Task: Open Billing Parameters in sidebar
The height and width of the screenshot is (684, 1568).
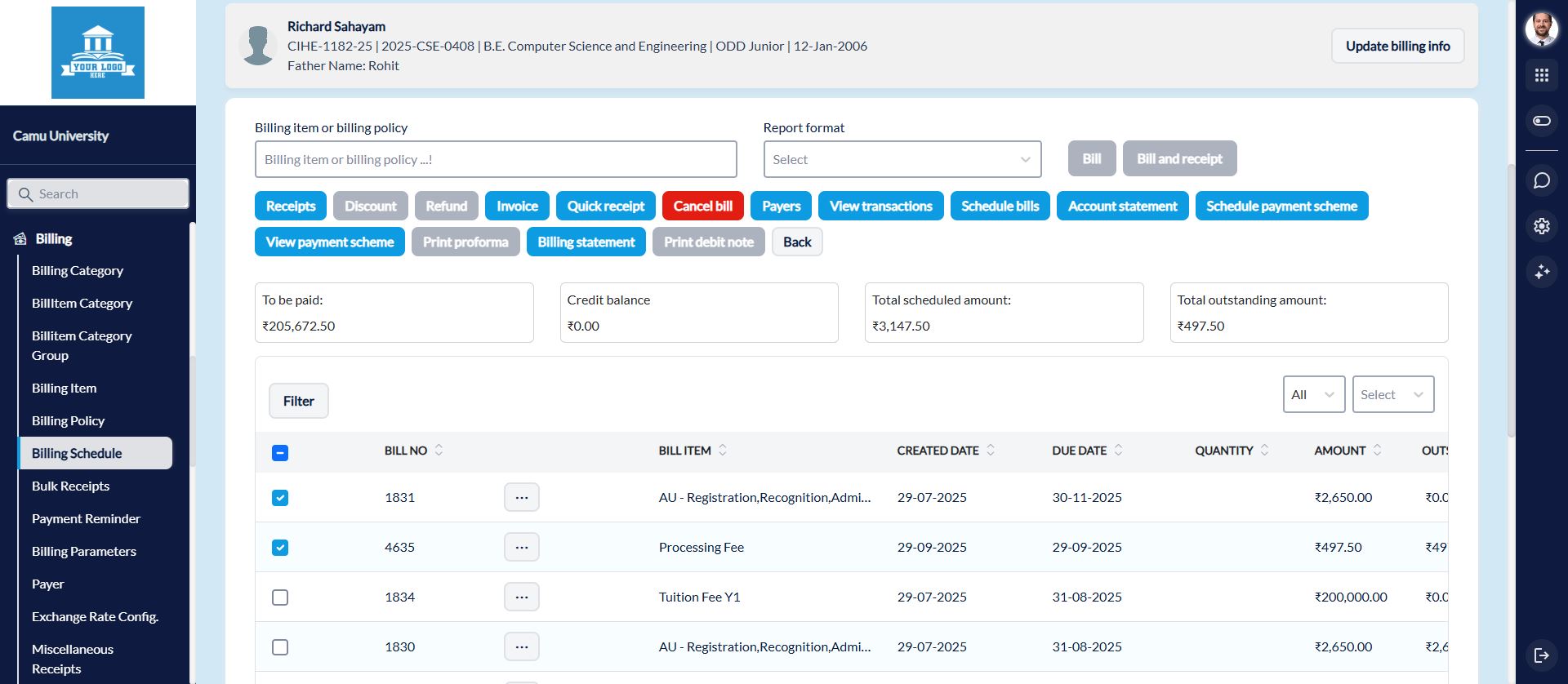Action: pos(84,552)
